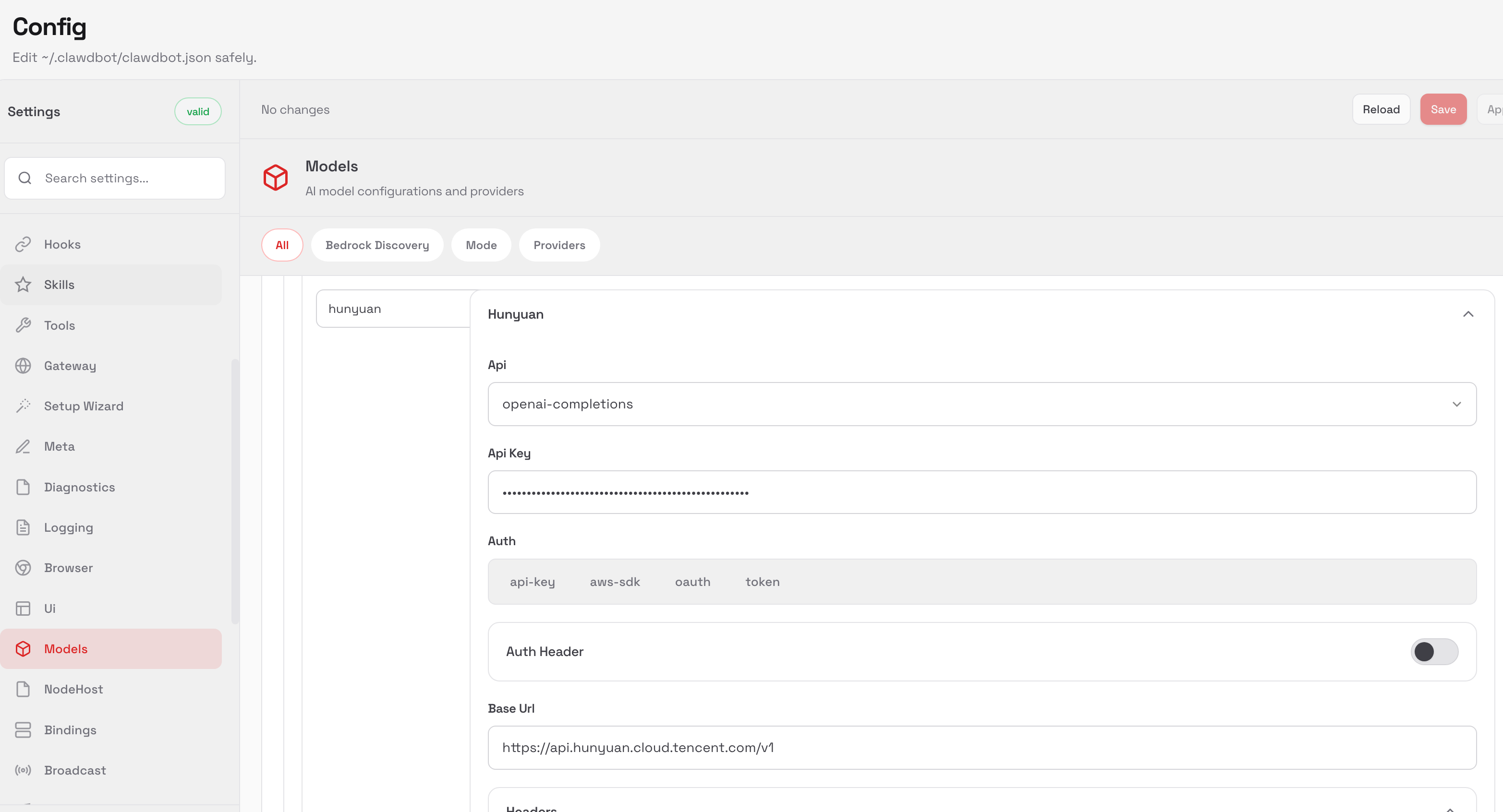Click the Gateway globe icon
Screen dimensions: 1503x812
coord(23,366)
